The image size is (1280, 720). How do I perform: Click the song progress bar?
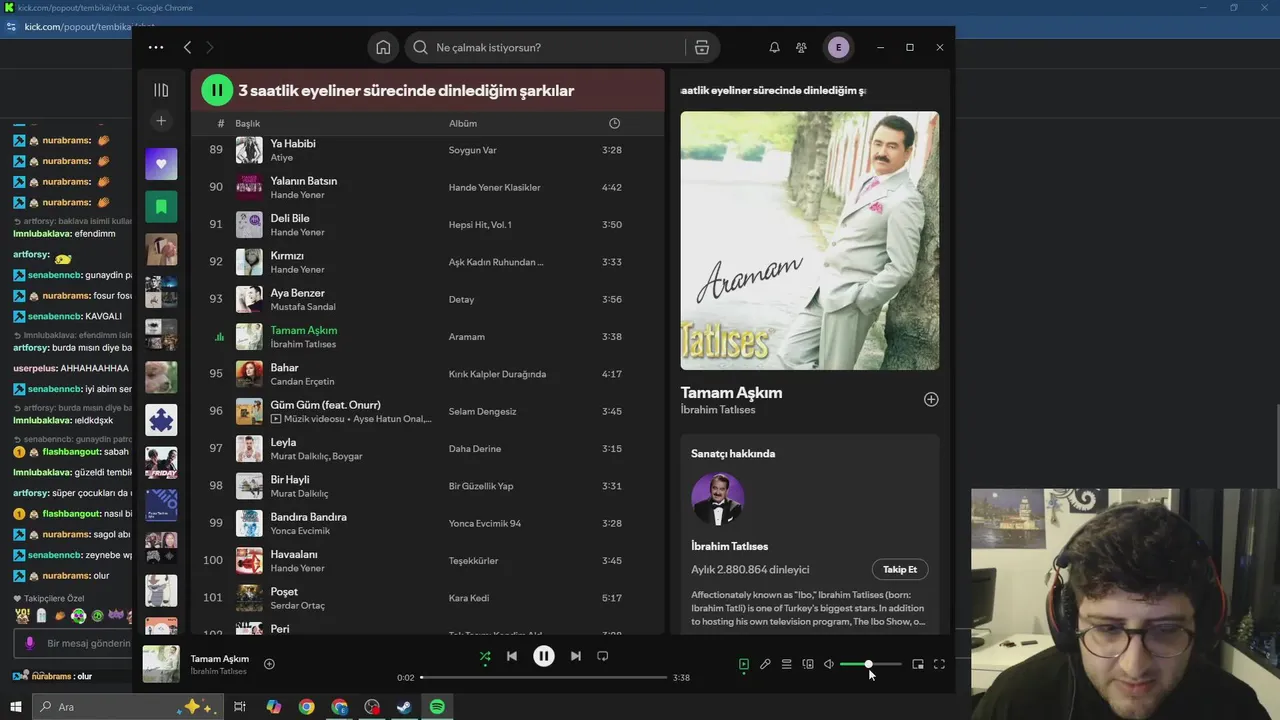(x=544, y=677)
